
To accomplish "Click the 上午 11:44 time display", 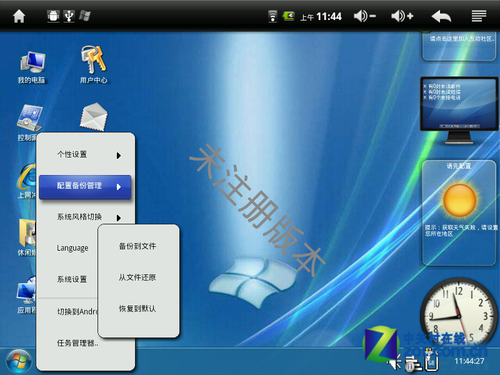I will pyautogui.click(x=321, y=16).
